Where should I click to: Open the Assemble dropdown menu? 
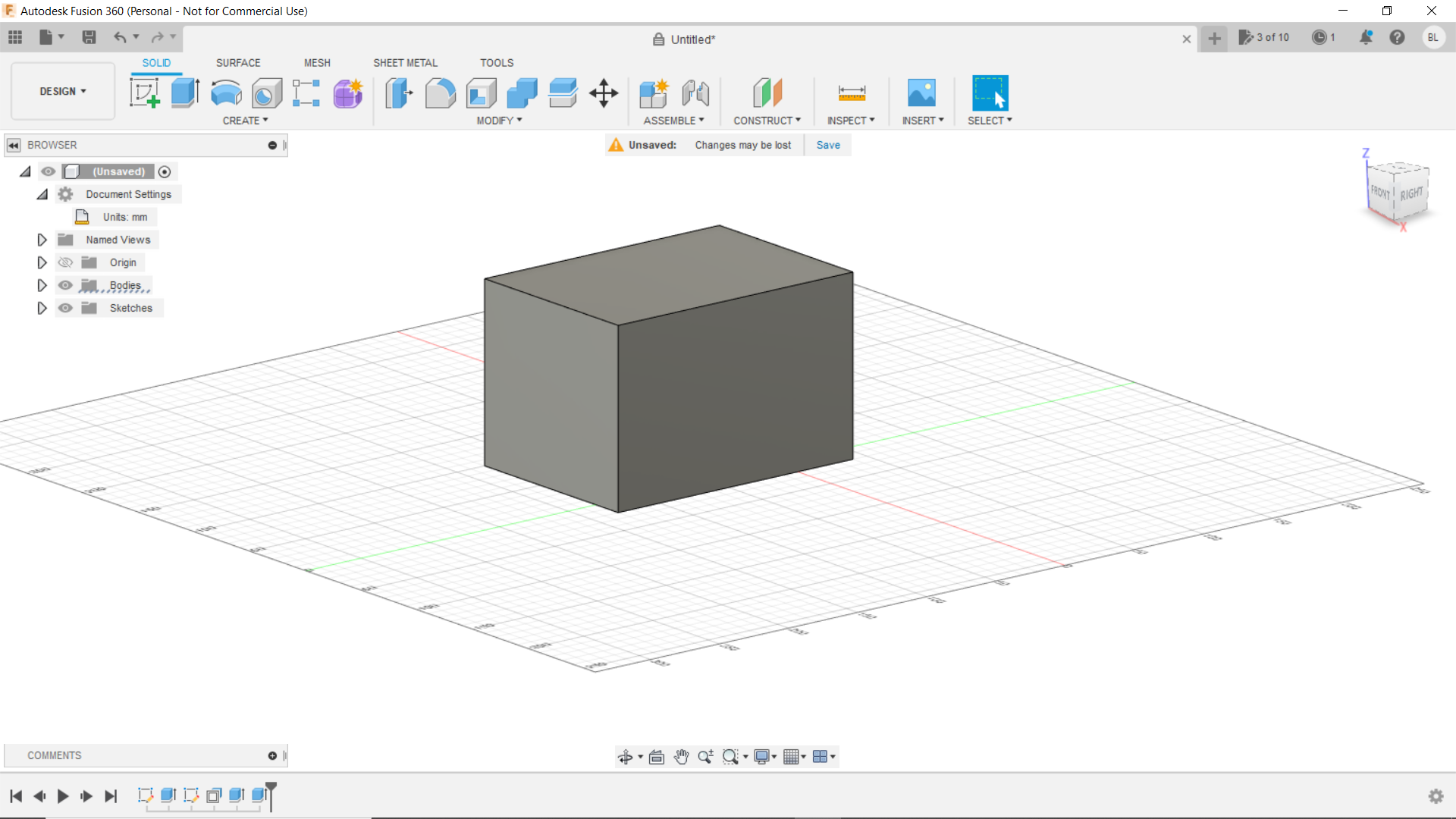coord(673,121)
